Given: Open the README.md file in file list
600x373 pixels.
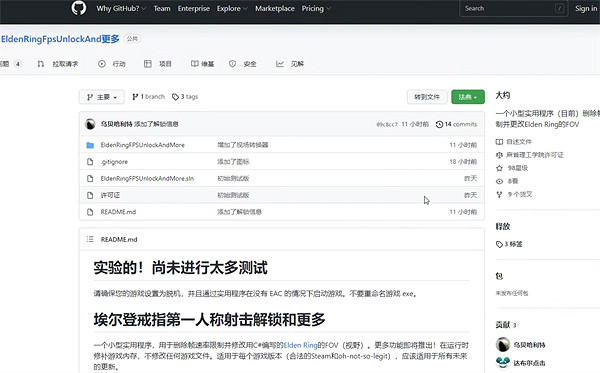Looking at the screenshot, I should pyautogui.click(x=118, y=212).
